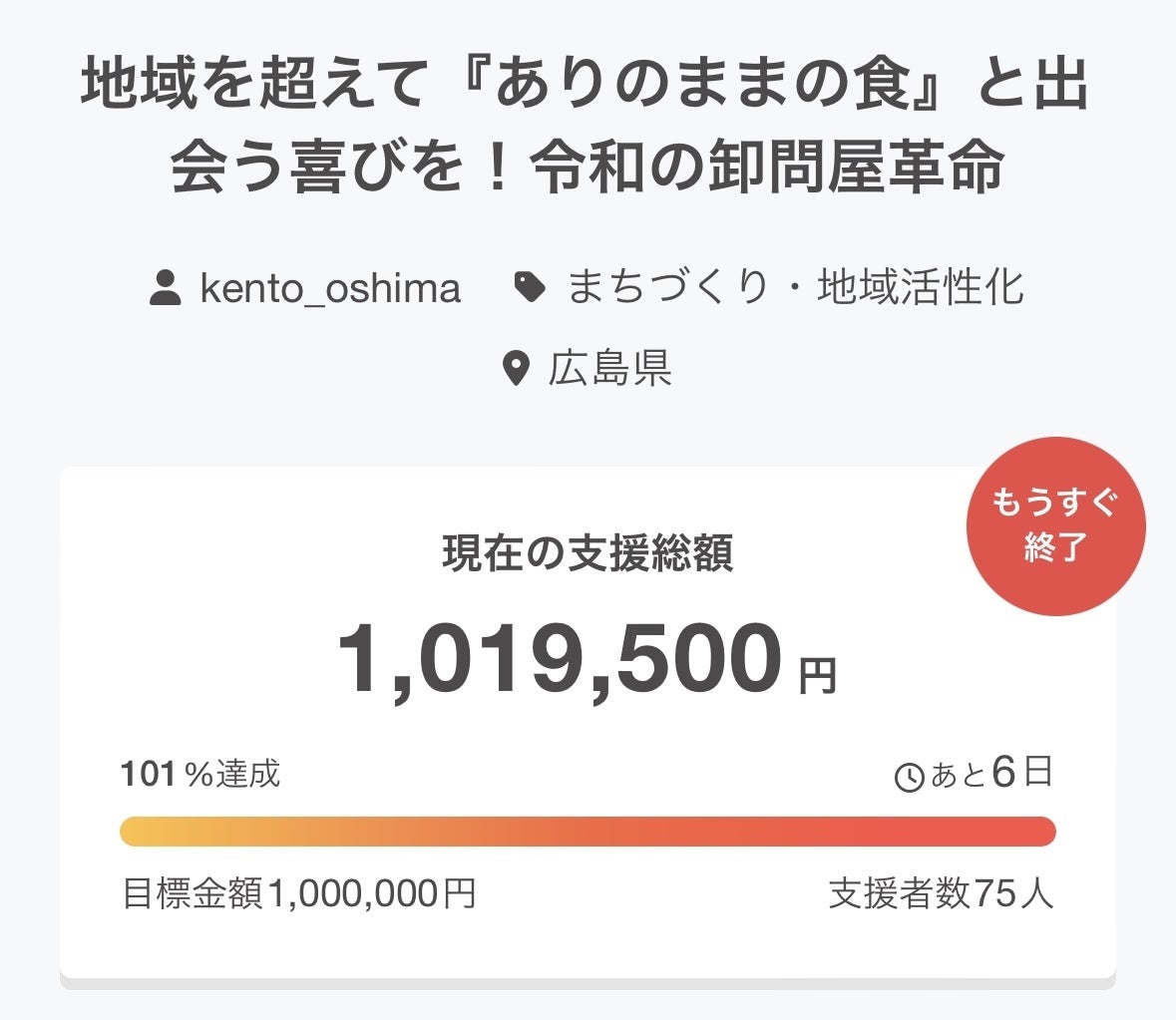
Task: Click the large 6 in days remaining
Action: (x=1003, y=773)
